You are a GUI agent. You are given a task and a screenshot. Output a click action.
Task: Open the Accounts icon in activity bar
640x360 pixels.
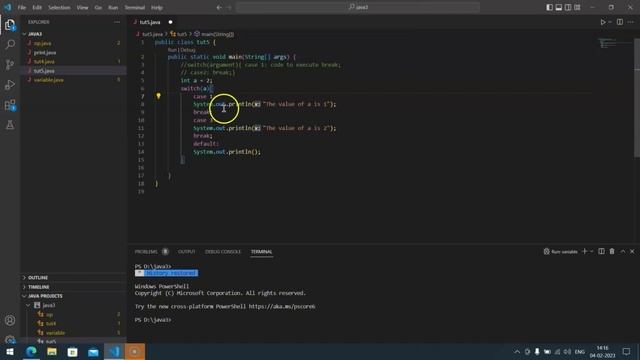pos(10,320)
